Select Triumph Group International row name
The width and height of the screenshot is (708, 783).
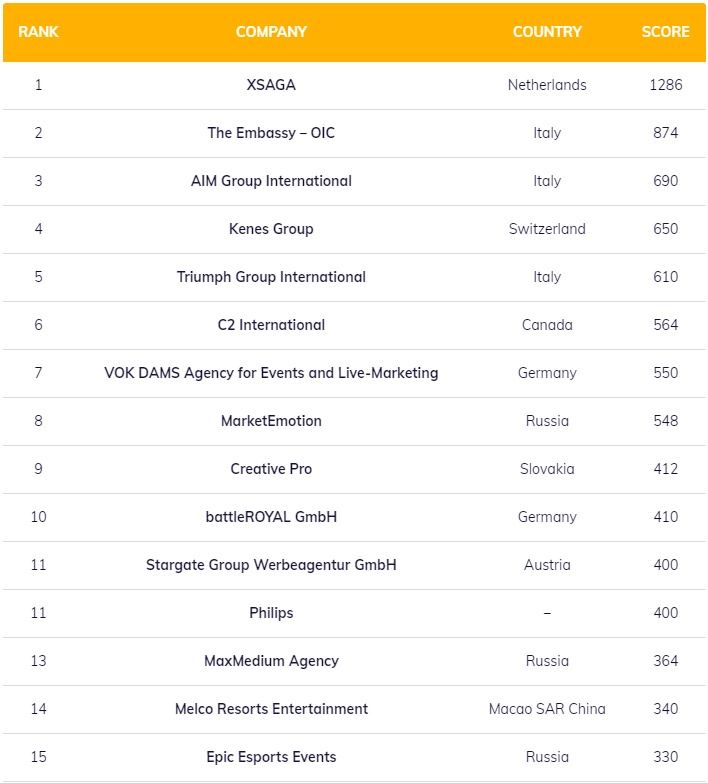271,277
